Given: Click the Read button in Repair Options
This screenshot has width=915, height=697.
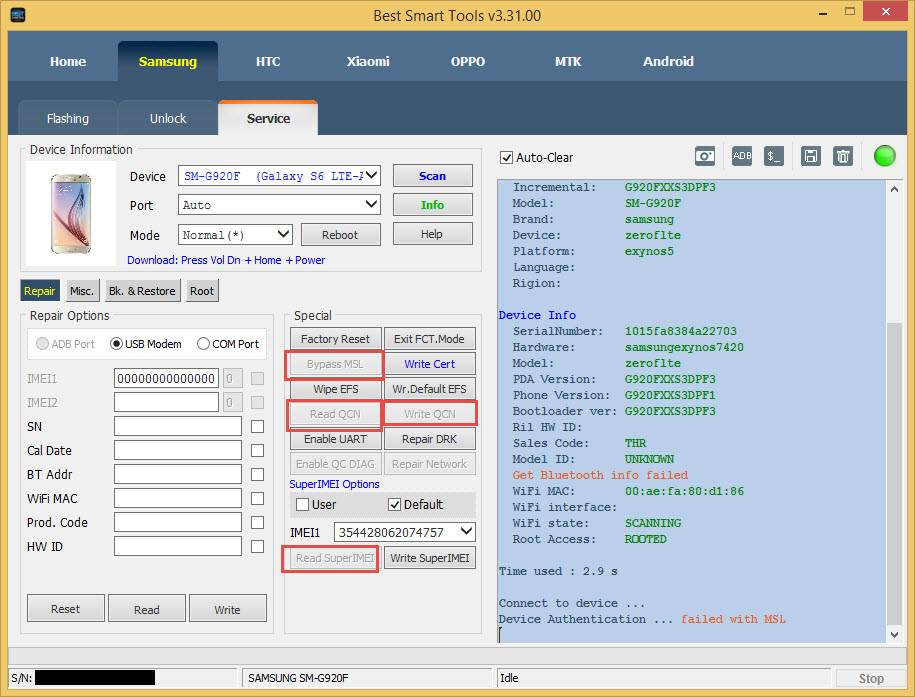Looking at the screenshot, I should click(146, 609).
